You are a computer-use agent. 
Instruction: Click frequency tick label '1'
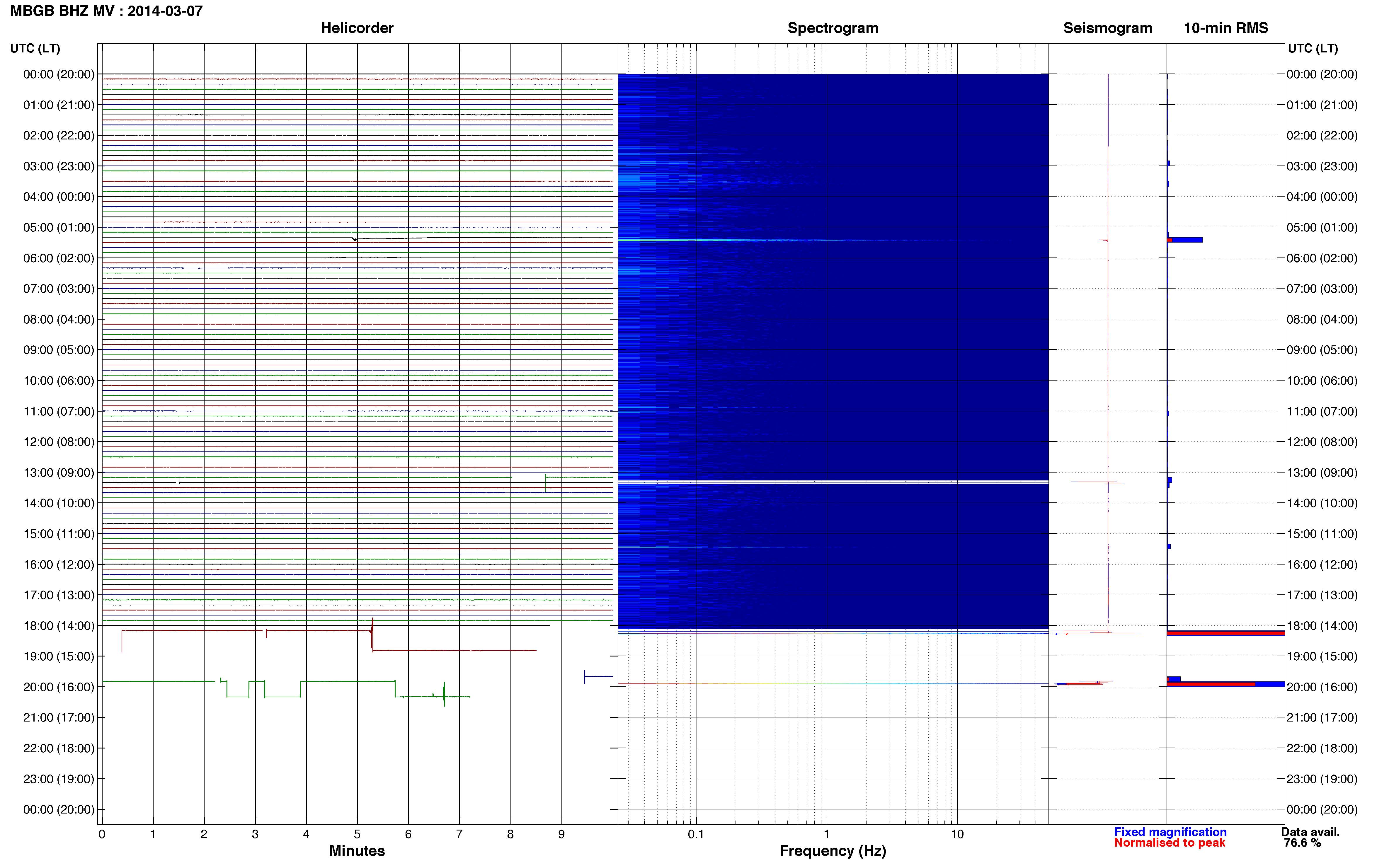[827, 834]
